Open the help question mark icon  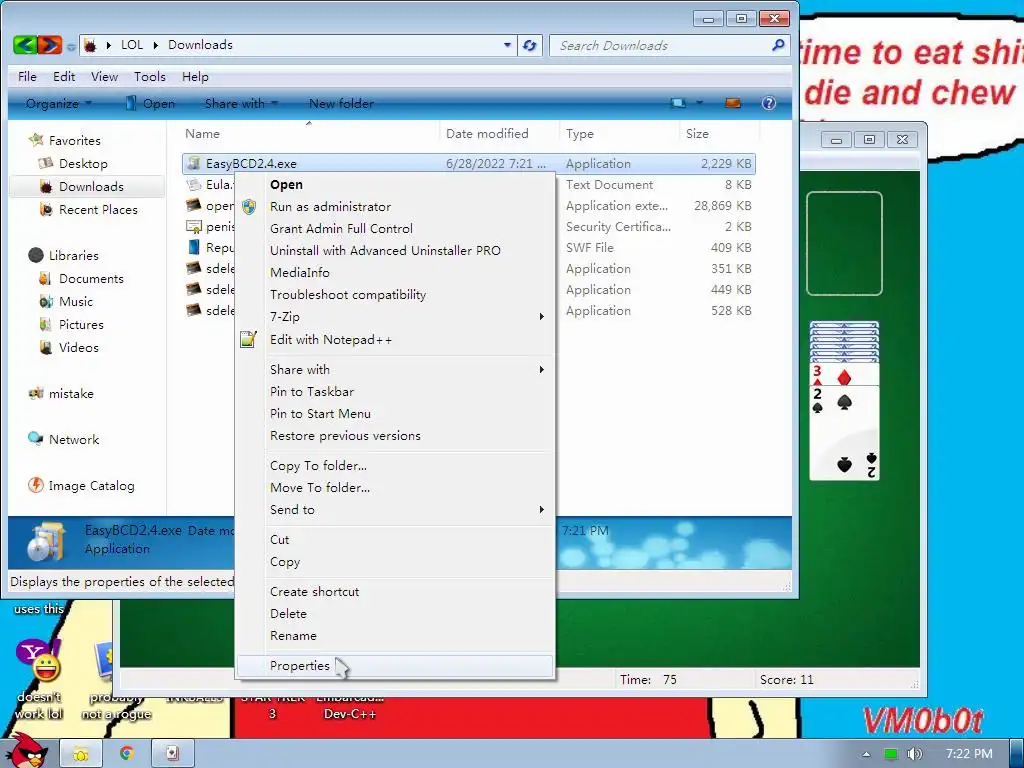(769, 103)
